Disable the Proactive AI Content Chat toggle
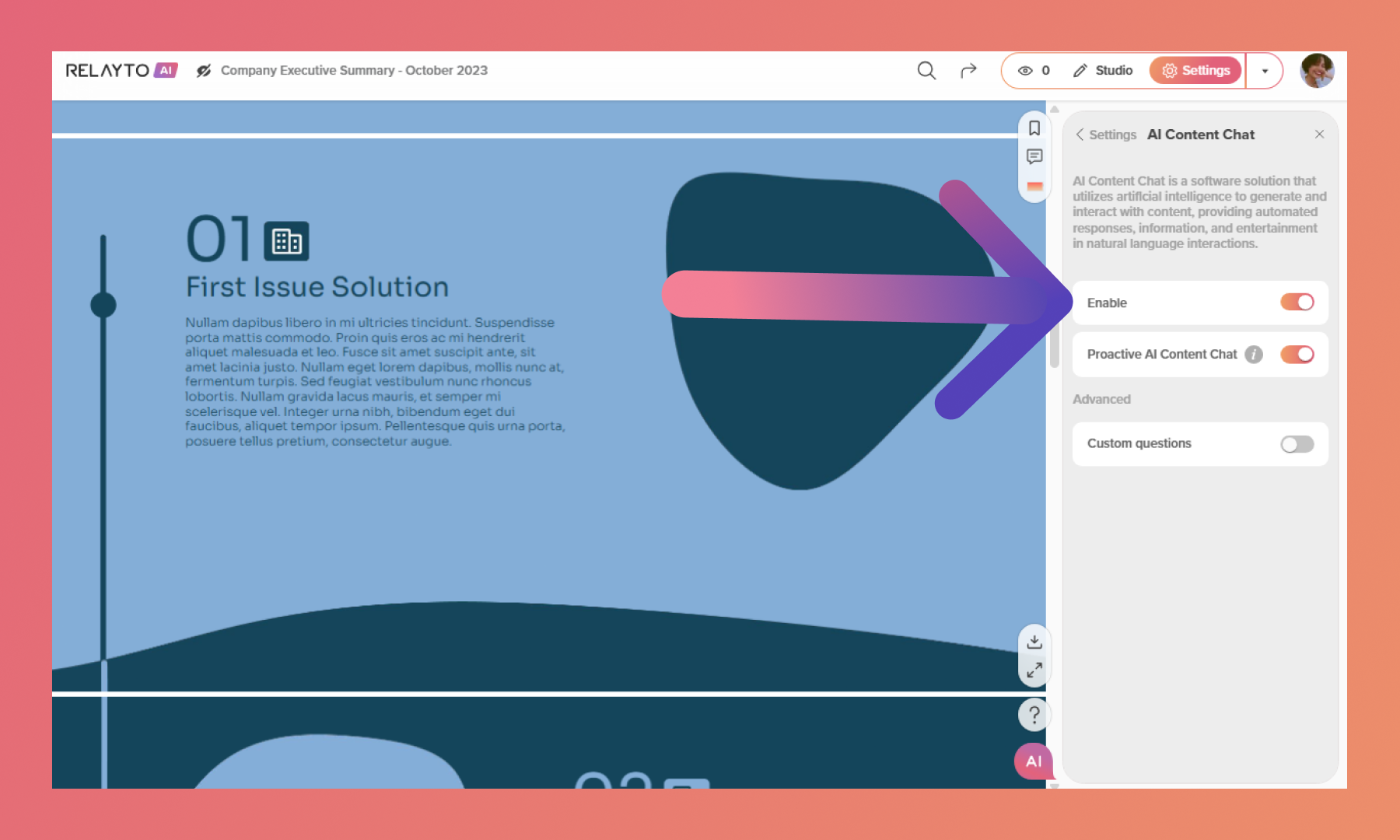The width and height of the screenshot is (1400, 840). [x=1297, y=355]
